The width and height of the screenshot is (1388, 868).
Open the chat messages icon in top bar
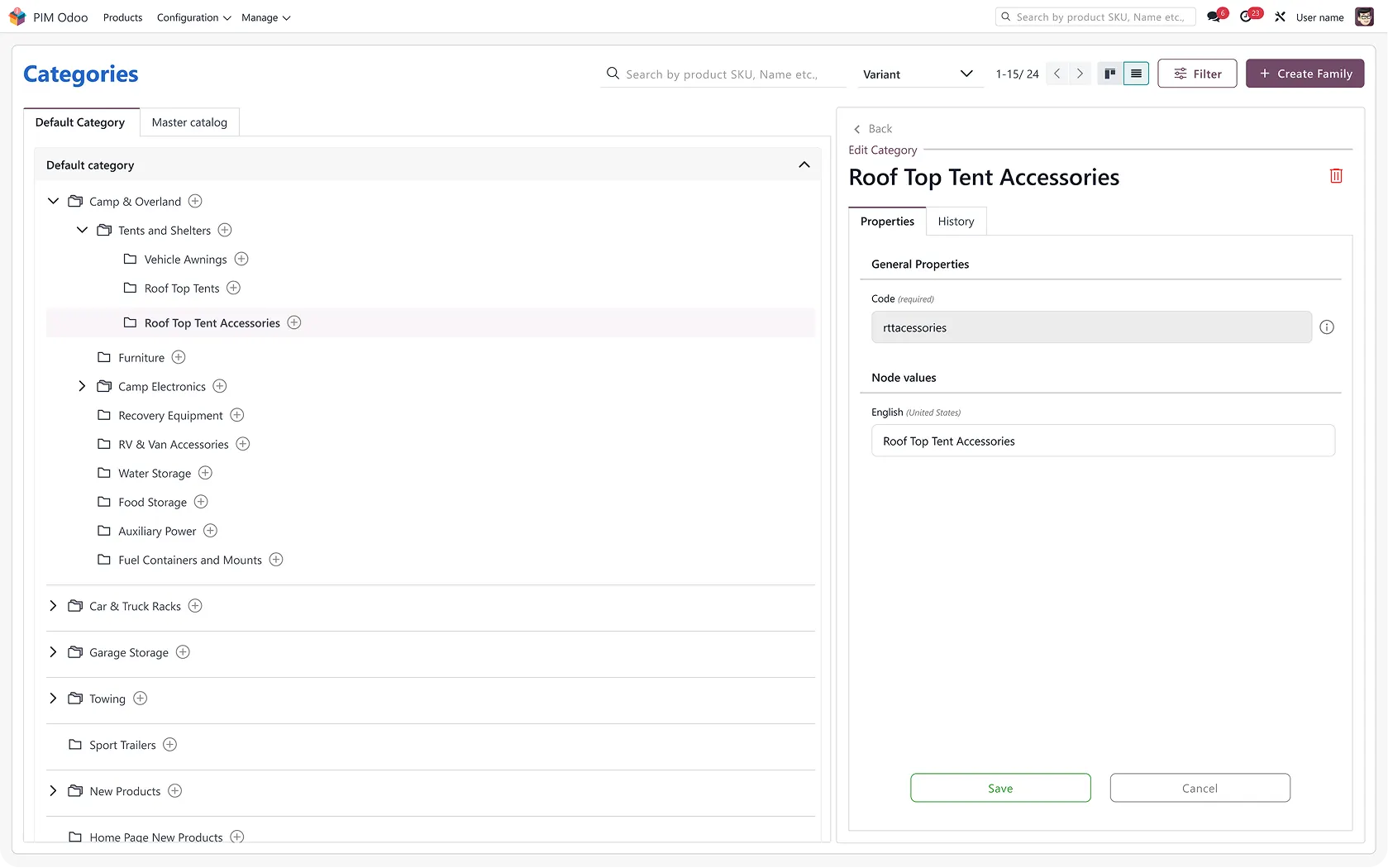point(1214,17)
